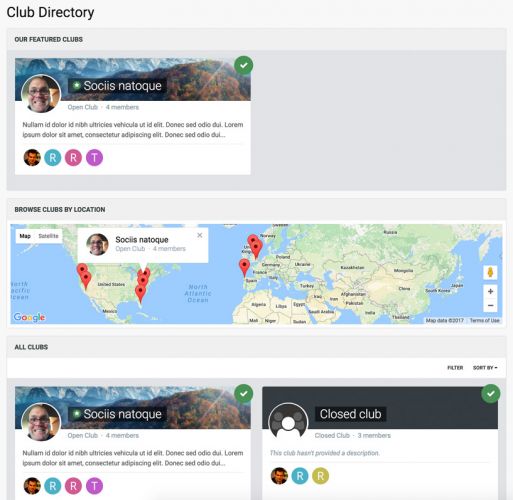This screenshot has height=500, width=513.
Task: Click the purple T member avatar in featured club
Action: 95,157
